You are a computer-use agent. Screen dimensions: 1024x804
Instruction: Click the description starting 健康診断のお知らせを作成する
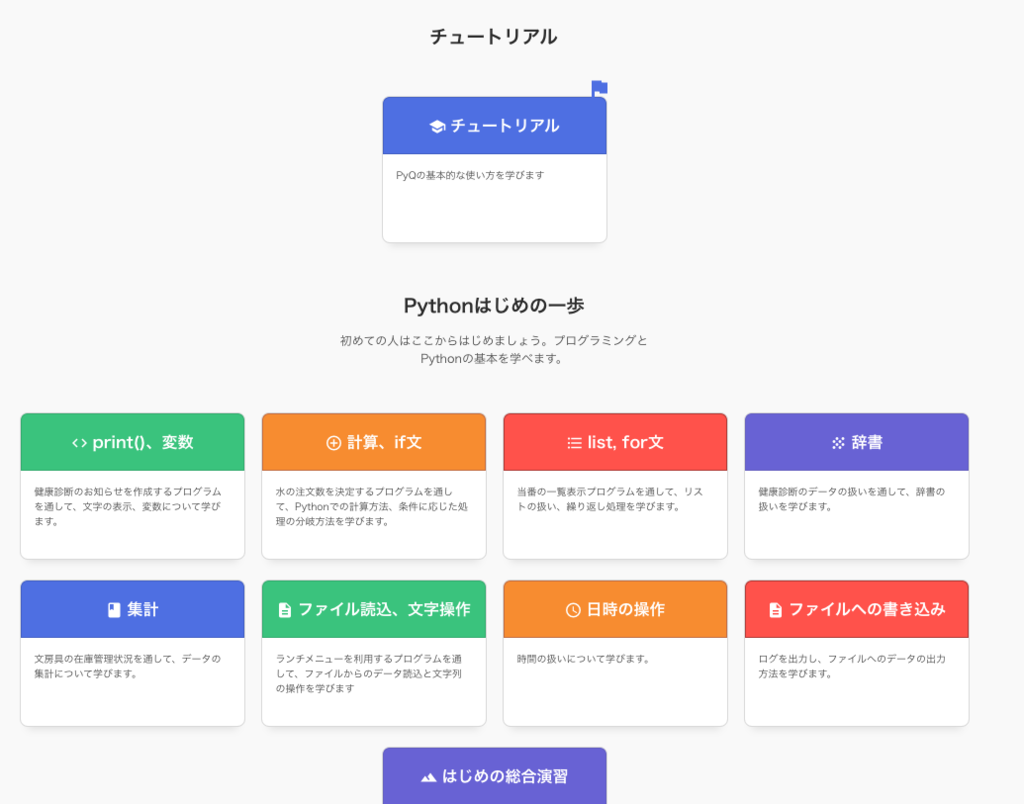coord(128,506)
